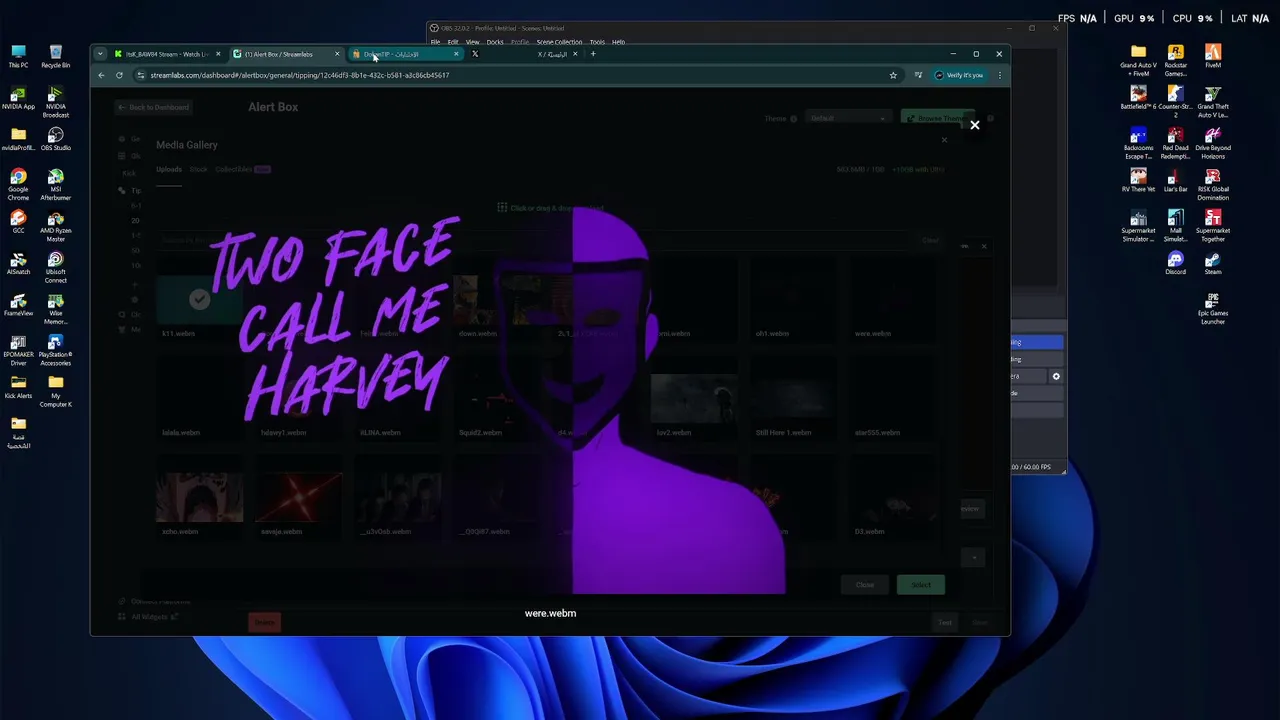Select the MSI Afterburner desktop shortcut
This screenshot has height=720, width=1280.
pos(56,185)
